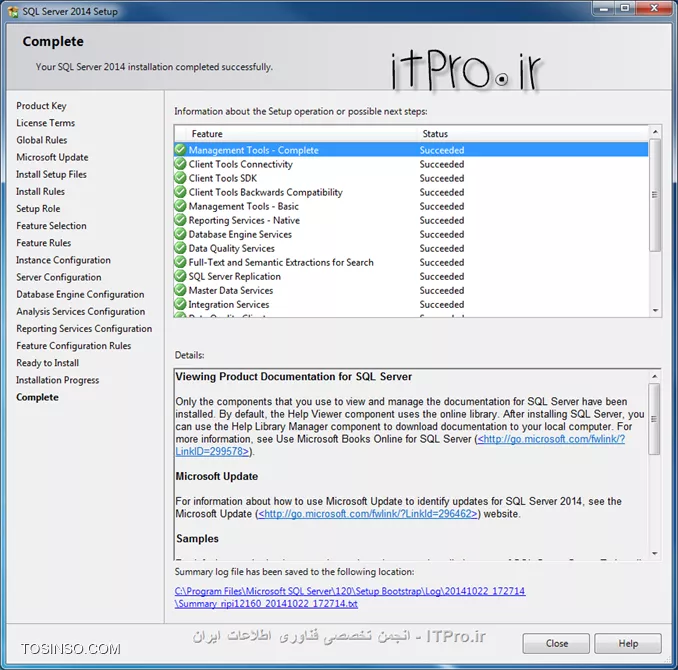Open Help for the setup wizard
678x670 pixels.
[628, 643]
